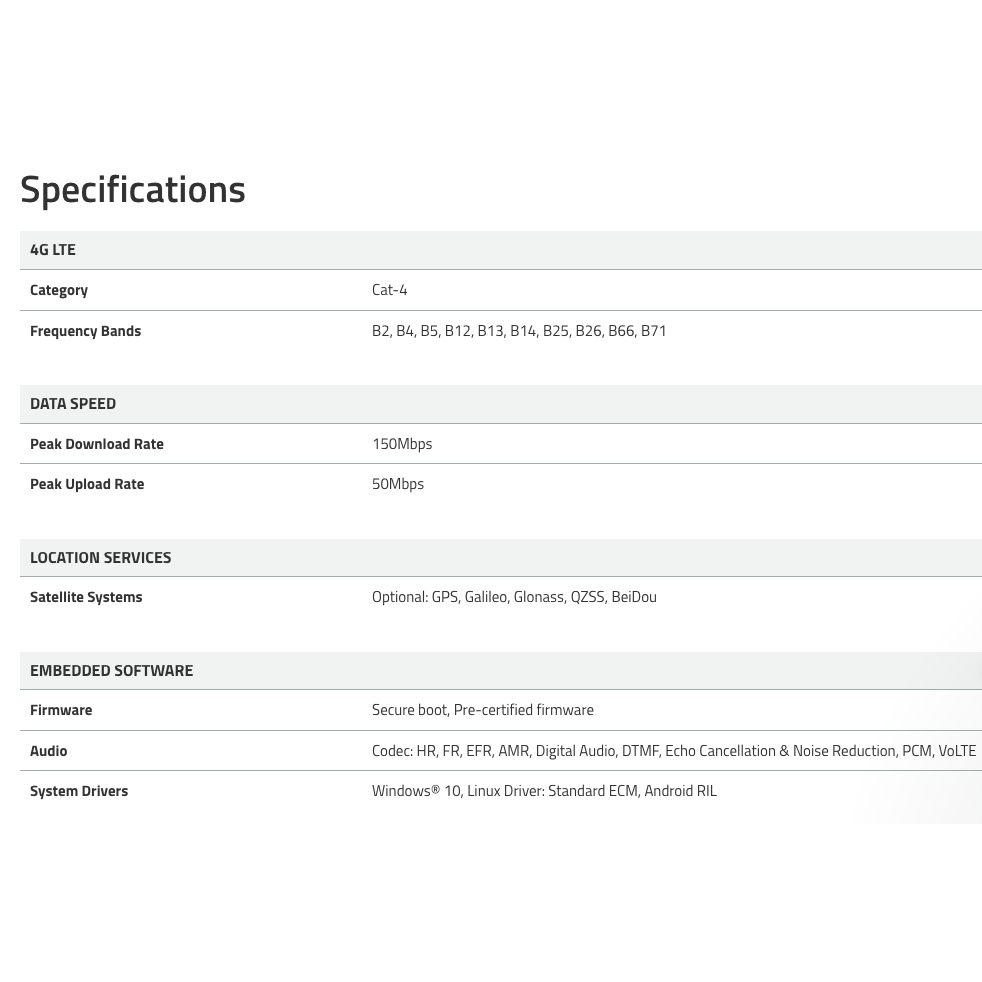Click the Peak Download Rate label
982x982 pixels.
tap(97, 444)
